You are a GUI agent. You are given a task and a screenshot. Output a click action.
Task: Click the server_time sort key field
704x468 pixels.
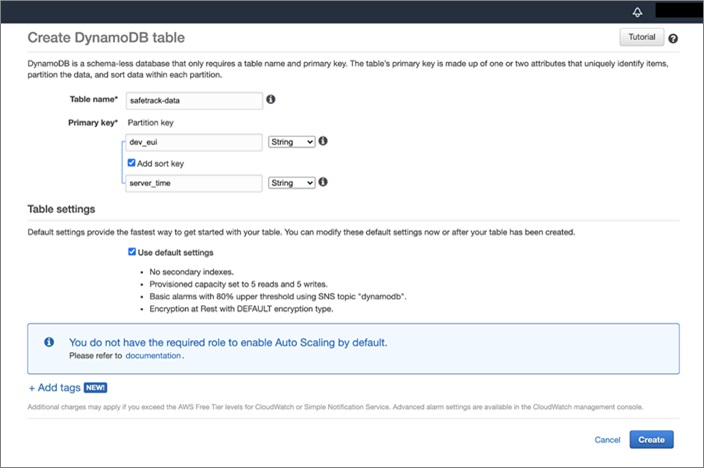click(194, 183)
